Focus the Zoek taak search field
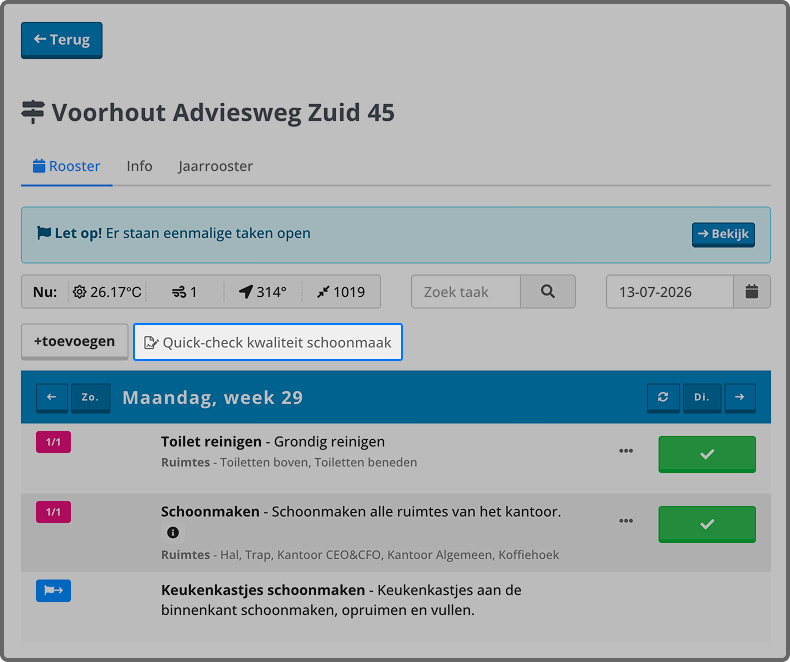The height and width of the screenshot is (662, 790). [x=466, y=292]
